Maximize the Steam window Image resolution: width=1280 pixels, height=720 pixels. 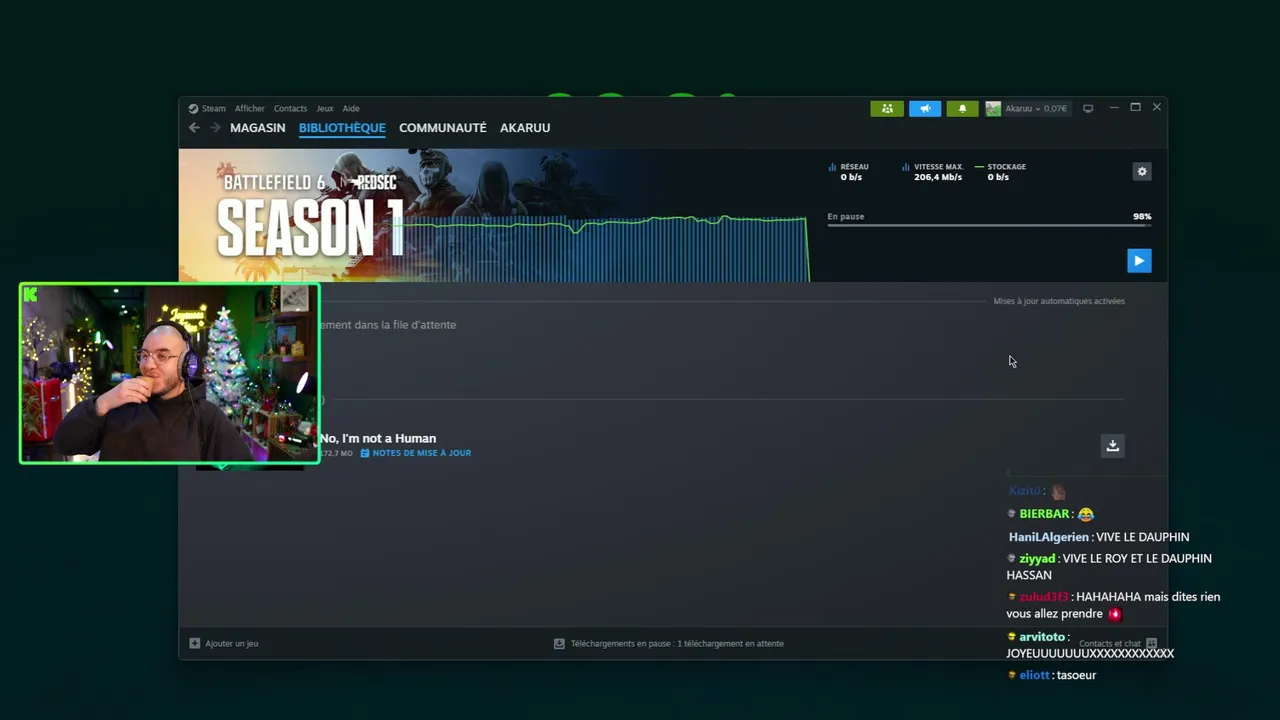[1135, 107]
